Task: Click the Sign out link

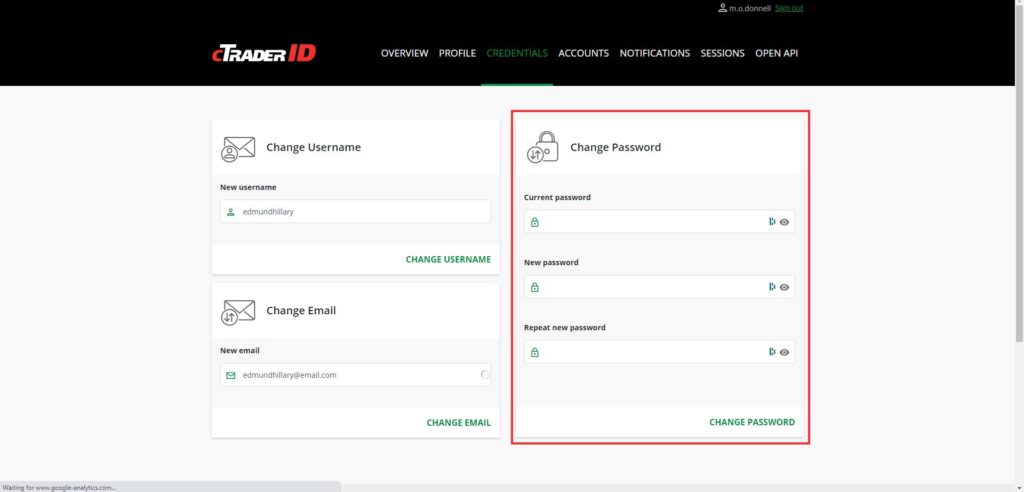Action: (x=788, y=8)
